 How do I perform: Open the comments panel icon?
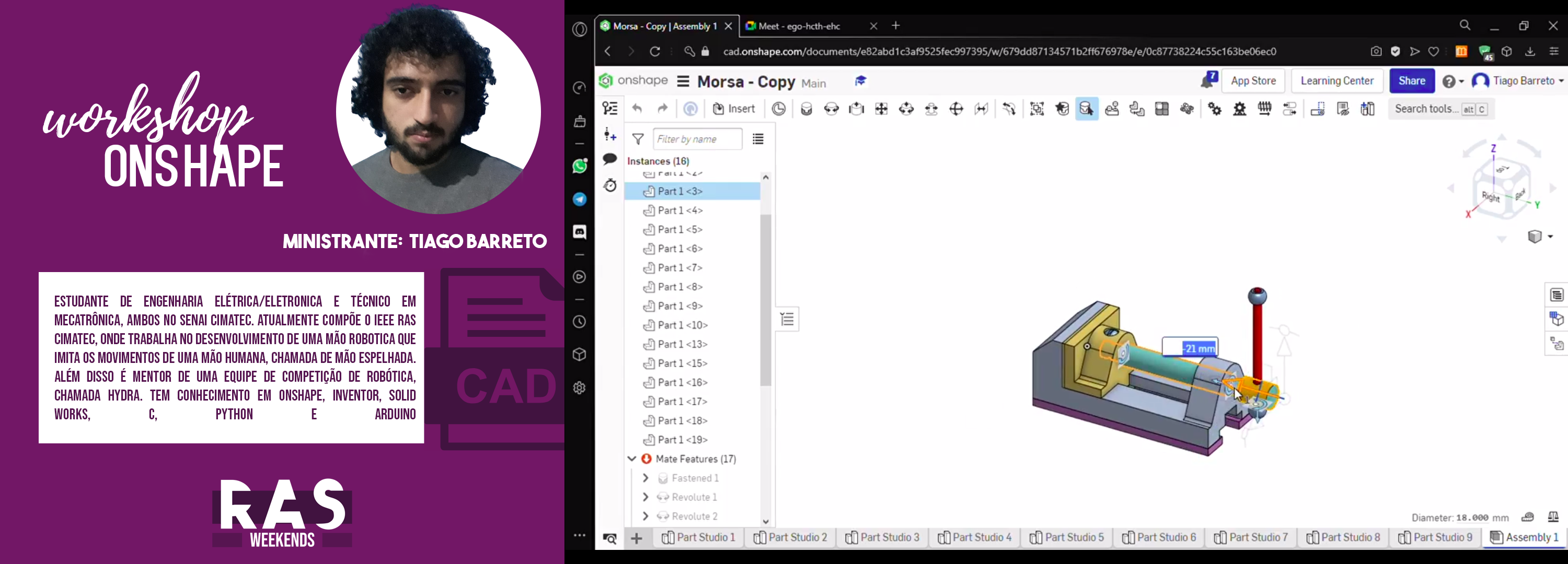(610, 159)
